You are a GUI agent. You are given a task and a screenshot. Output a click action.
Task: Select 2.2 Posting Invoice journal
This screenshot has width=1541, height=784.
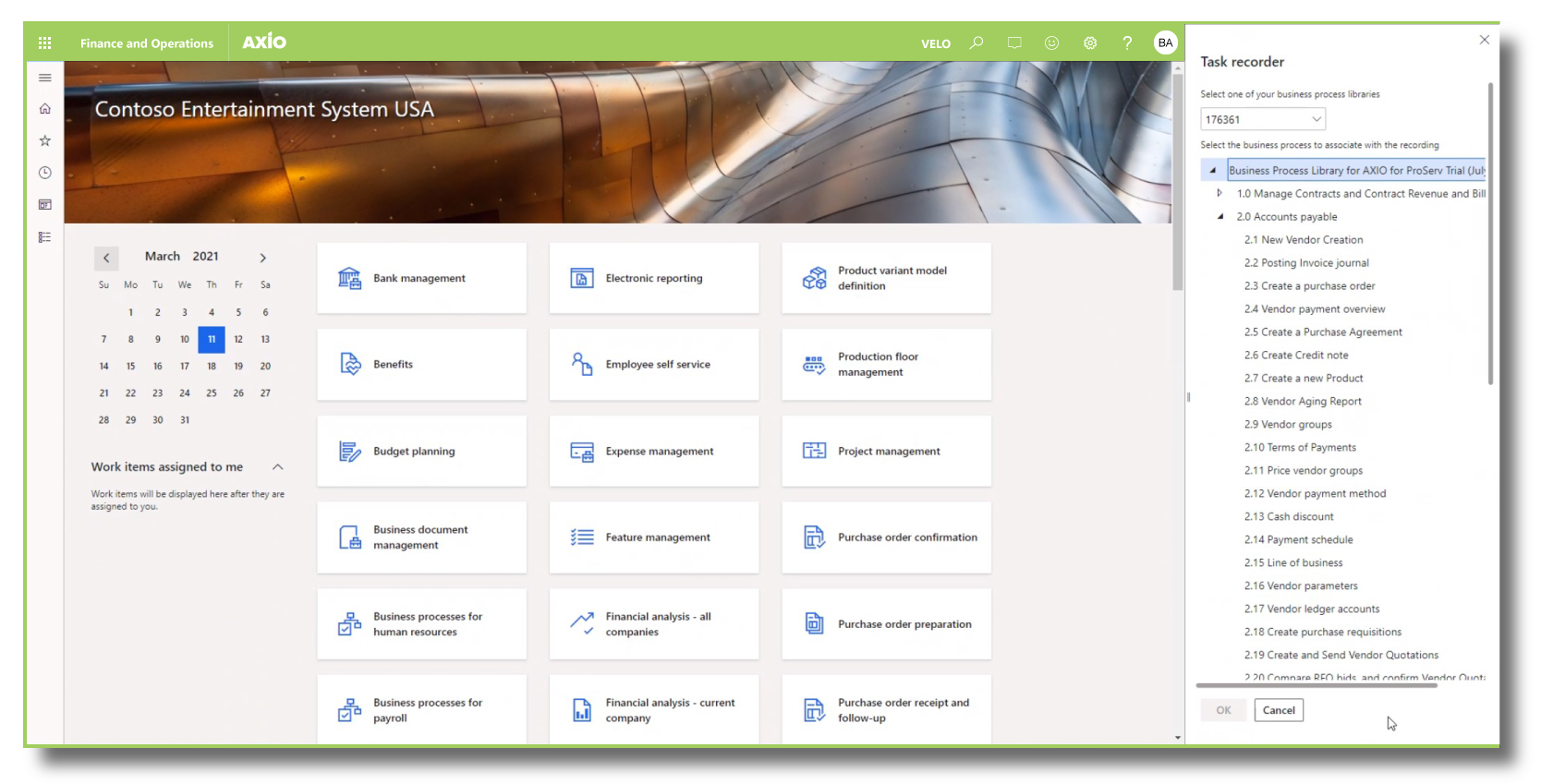[x=1306, y=262]
